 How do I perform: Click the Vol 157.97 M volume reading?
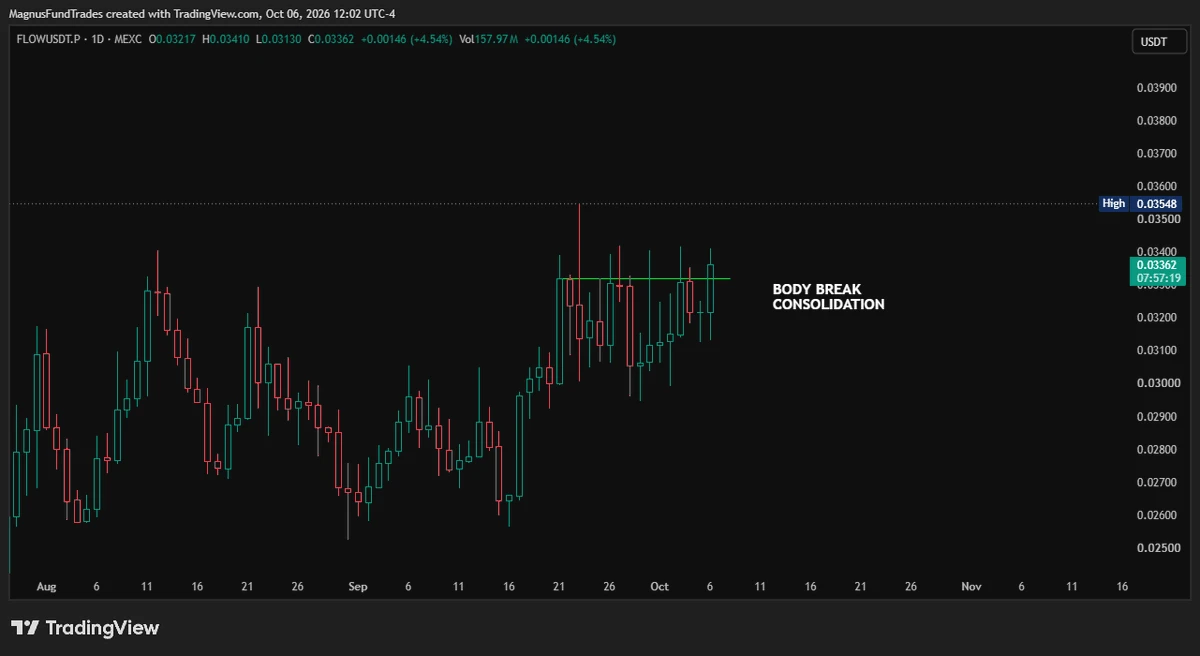488,39
